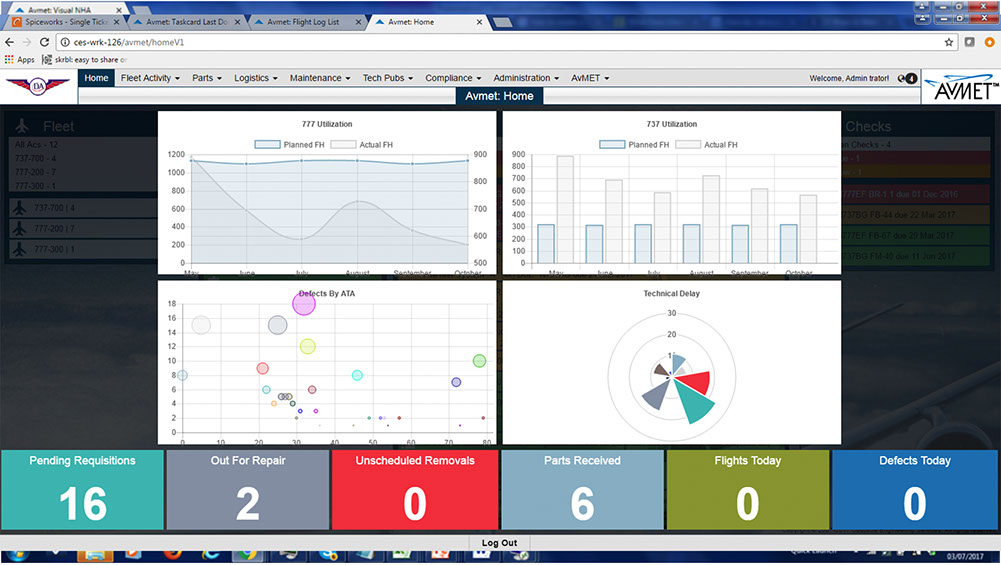Click the AVMET logo
The image size is (1001, 565).
pyautogui.click(x=961, y=87)
